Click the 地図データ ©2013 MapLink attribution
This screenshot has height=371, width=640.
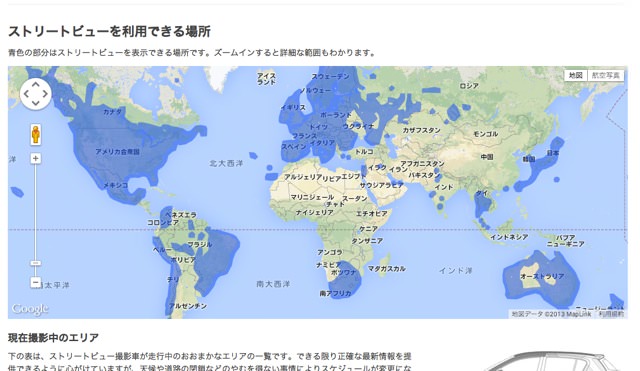pos(551,314)
